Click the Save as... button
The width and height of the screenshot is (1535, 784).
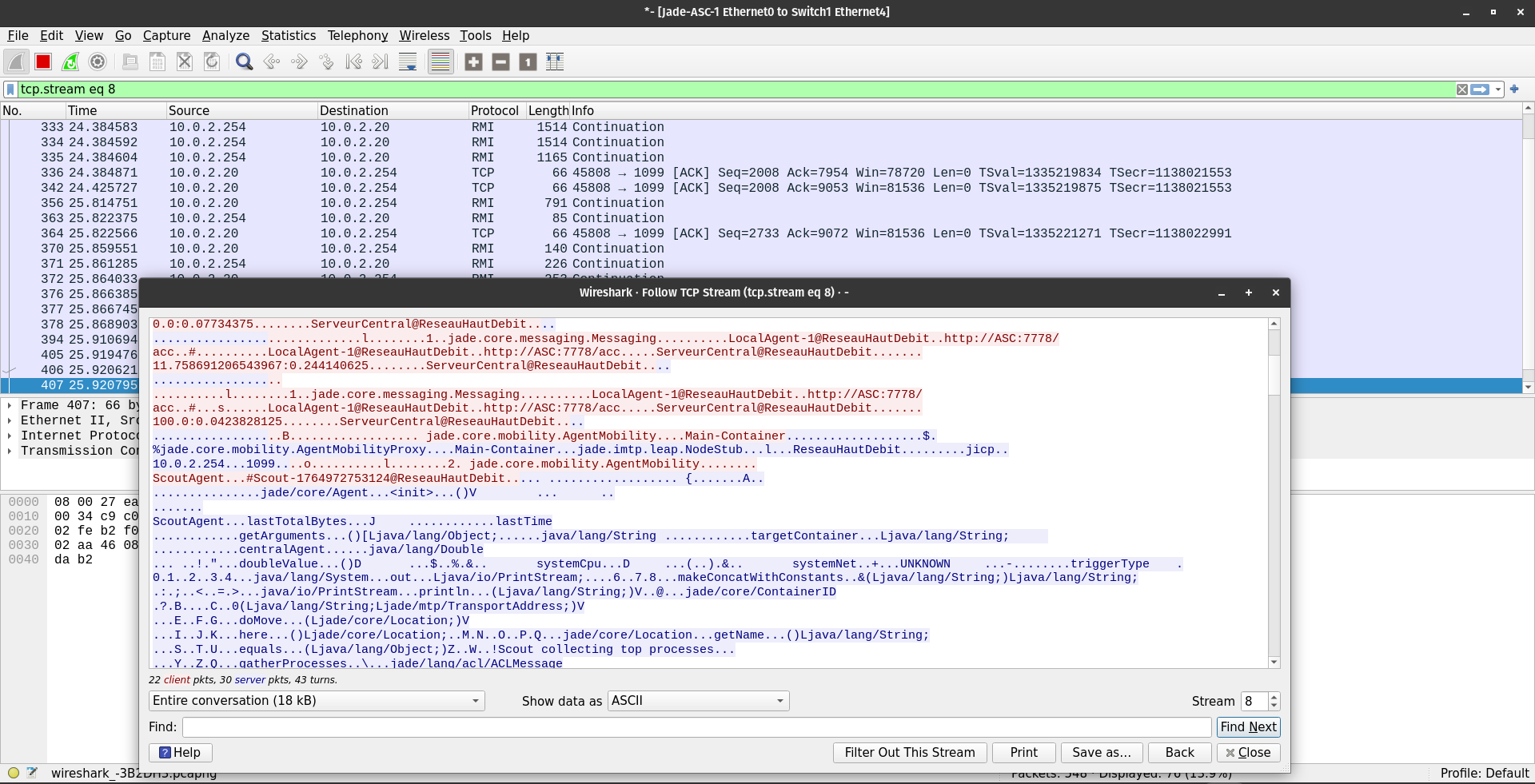click(1101, 753)
